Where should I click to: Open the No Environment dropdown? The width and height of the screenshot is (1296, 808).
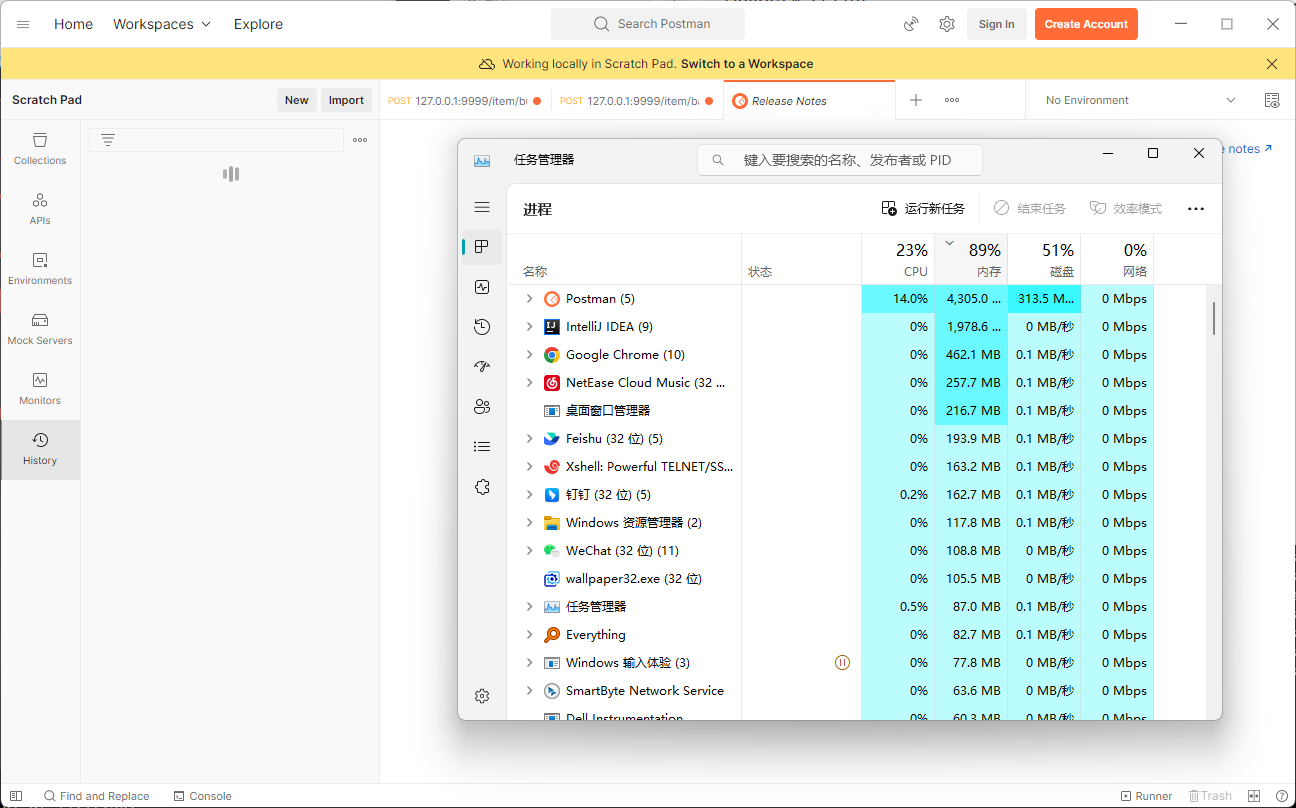click(x=1138, y=100)
